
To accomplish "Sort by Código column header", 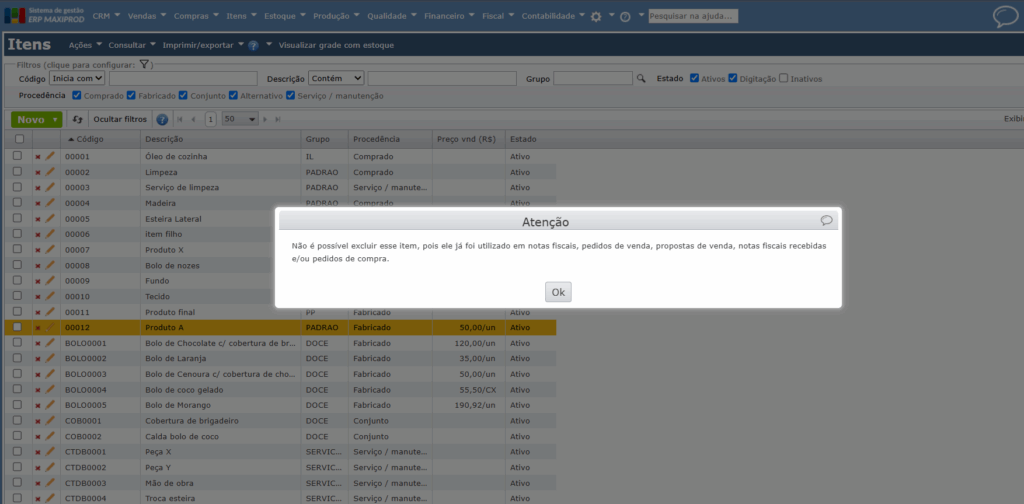I will click(101, 139).
